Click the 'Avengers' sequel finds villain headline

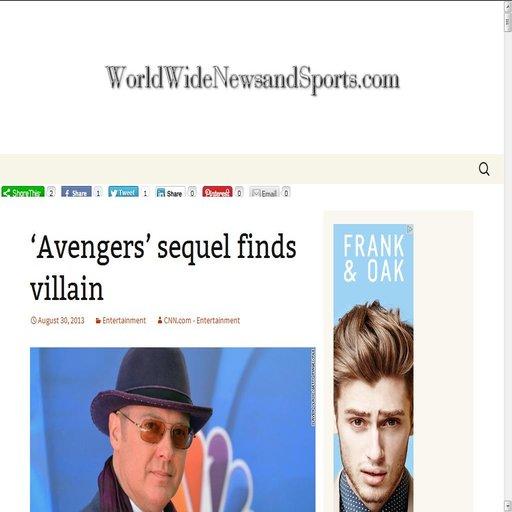click(x=163, y=267)
